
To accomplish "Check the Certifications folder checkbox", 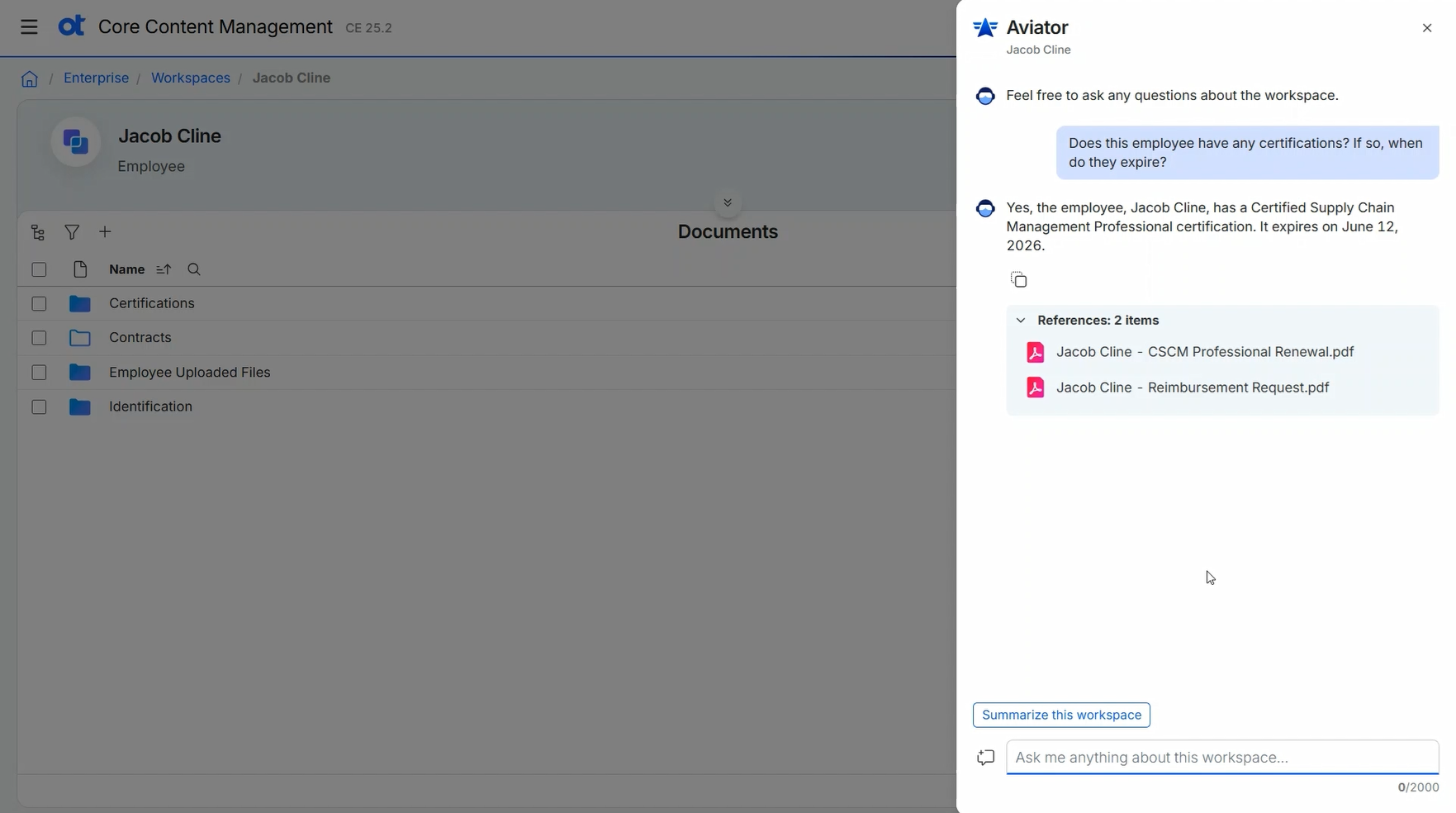I will point(39,304).
